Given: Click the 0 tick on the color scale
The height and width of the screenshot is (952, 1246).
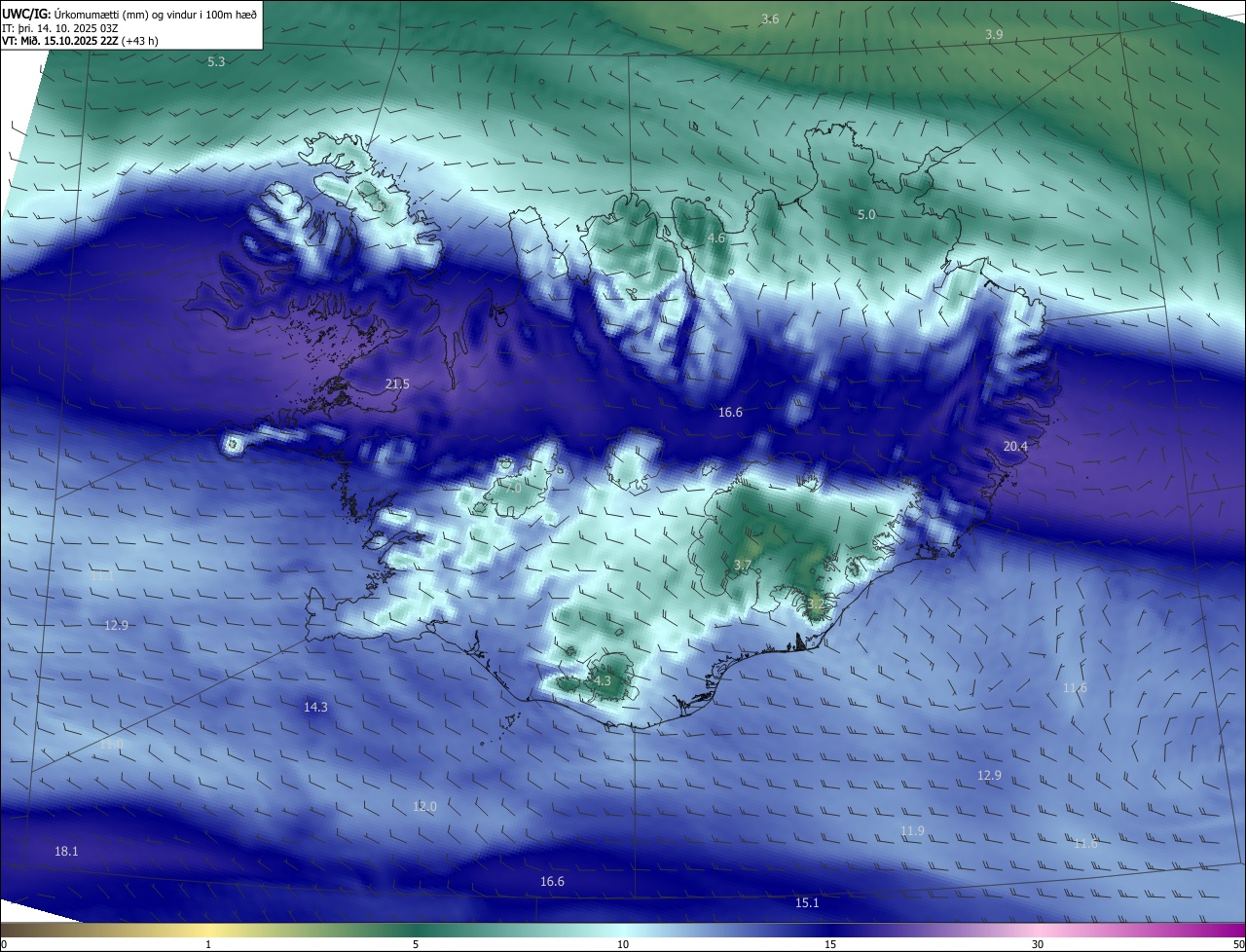Looking at the screenshot, I should tap(4, 944).
